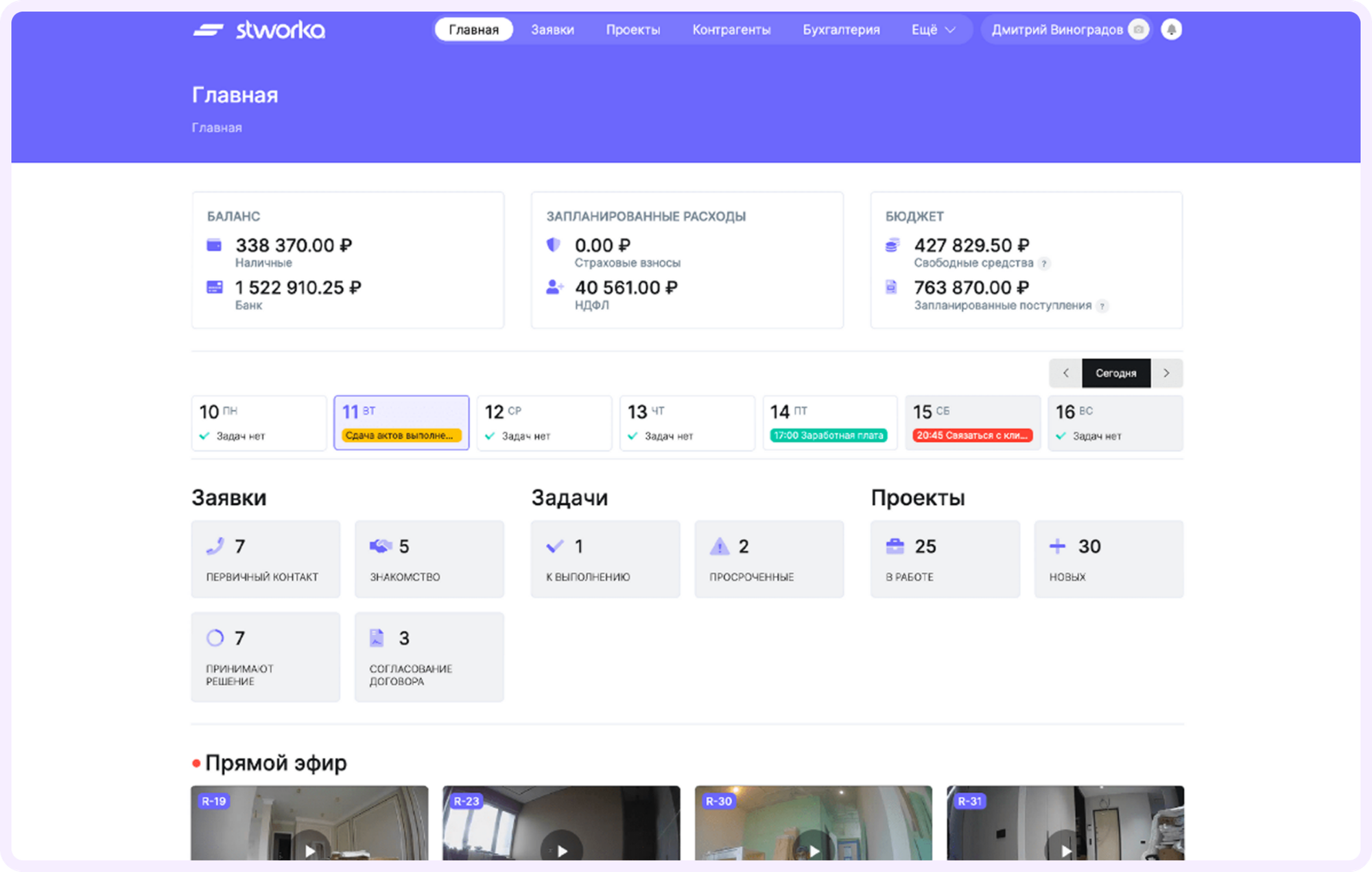Go to the next week arrow
The height and width of the screenshot is (872, 1372).
tap(1167, 373)
